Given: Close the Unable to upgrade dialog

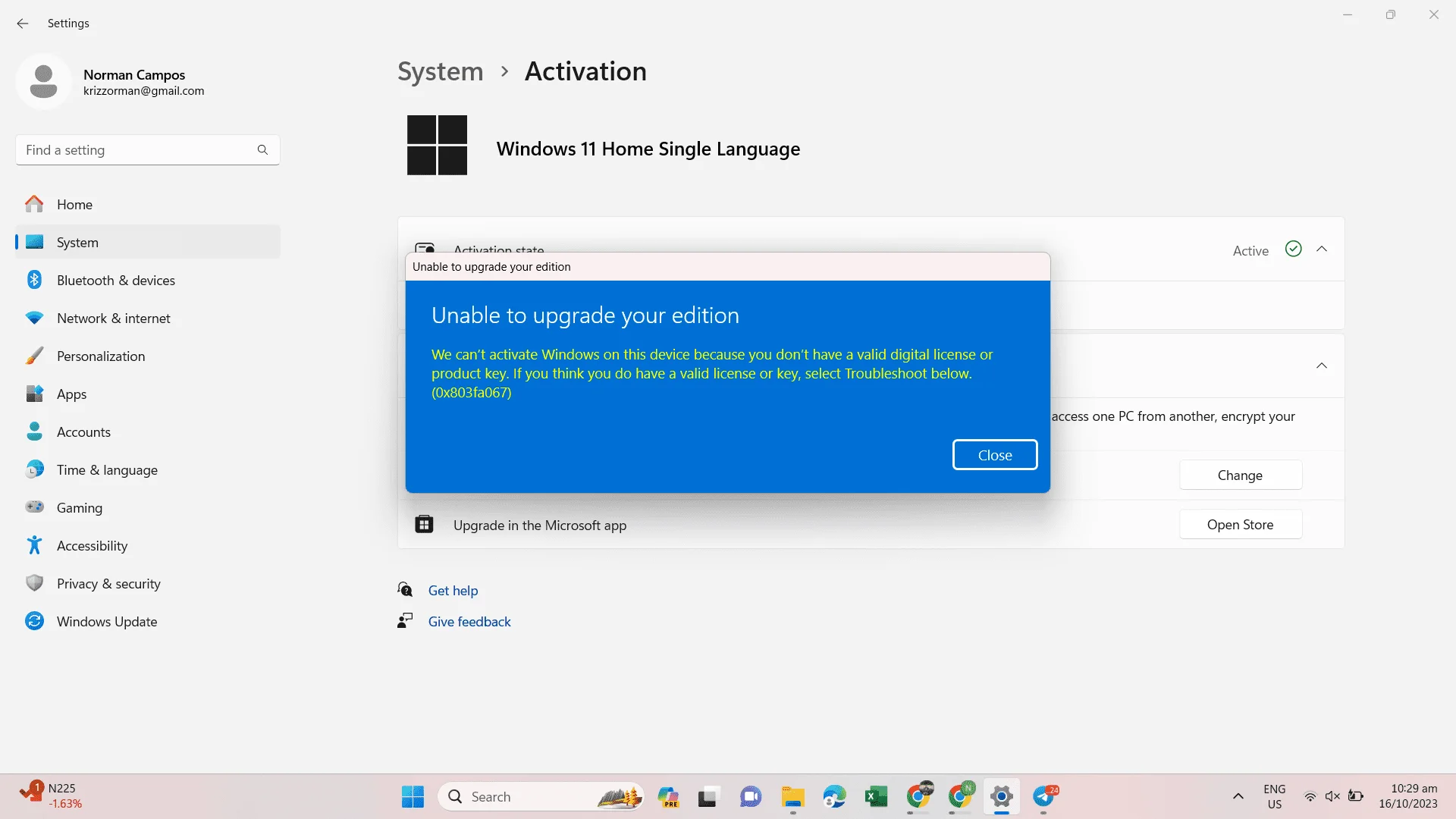Looking at the screenshot, I should (x=995, y=455).
